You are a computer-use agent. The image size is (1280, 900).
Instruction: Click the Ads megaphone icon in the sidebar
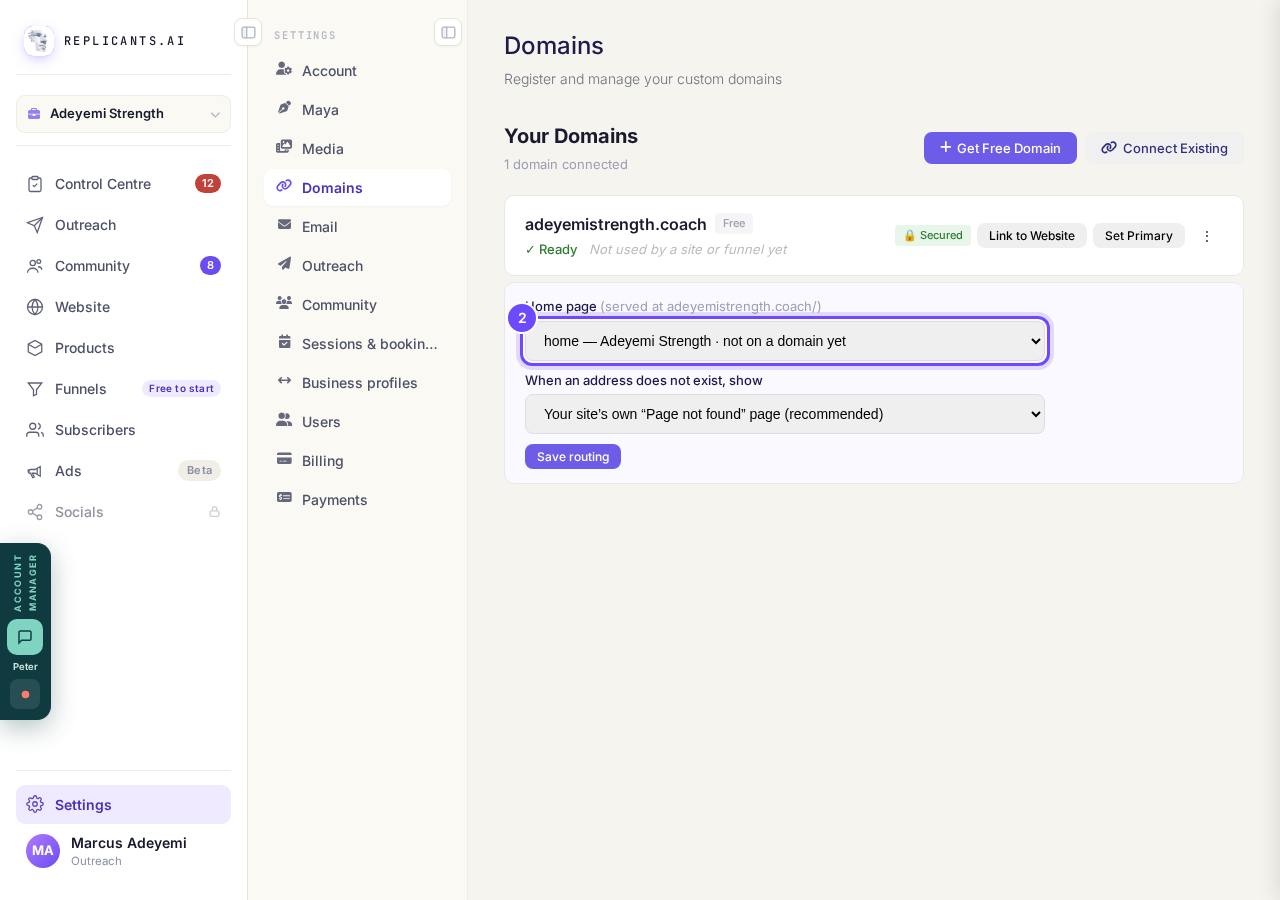[35, 471]
